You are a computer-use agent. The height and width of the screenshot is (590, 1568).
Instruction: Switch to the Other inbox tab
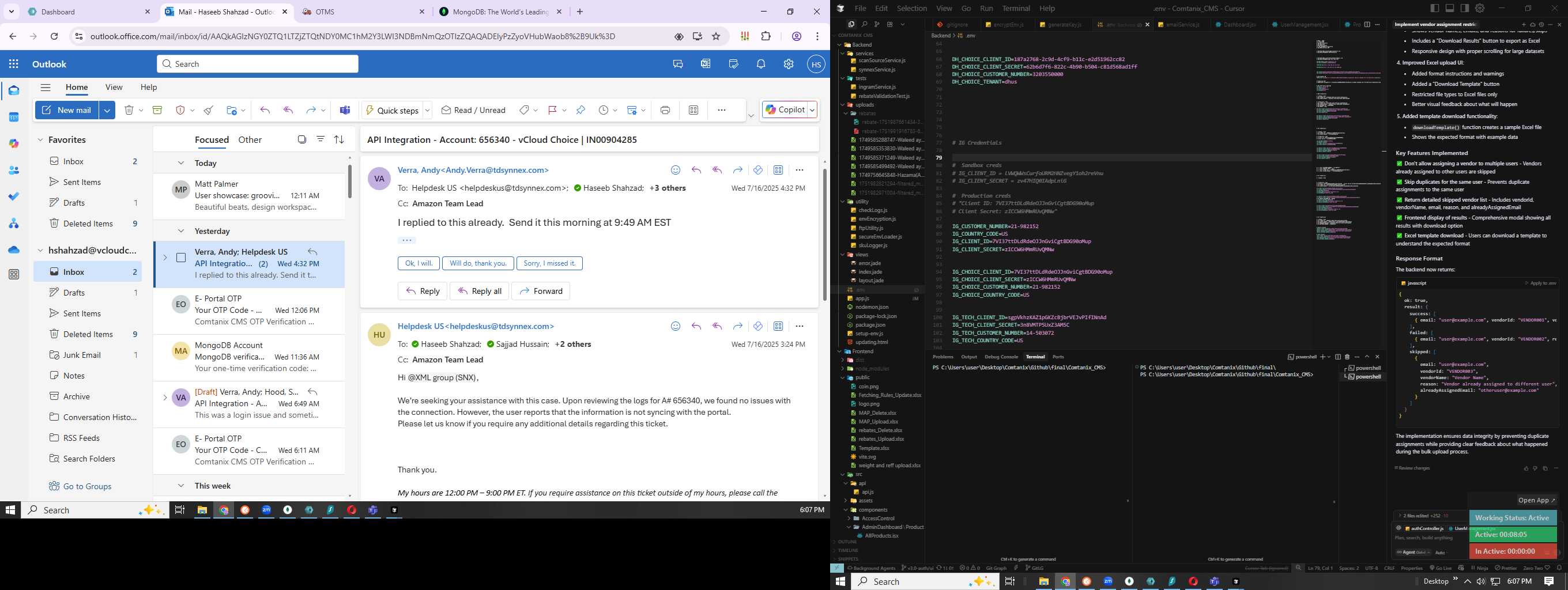(250, 140)
